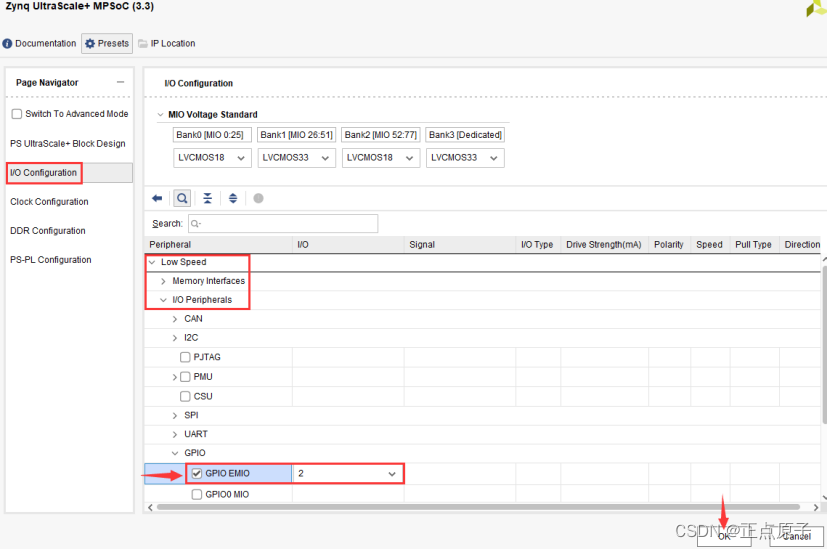Screen dimensions: 827x549
Task: Click the Bank0 [MIO 0:25] label
Action: (x=212, y=135)
